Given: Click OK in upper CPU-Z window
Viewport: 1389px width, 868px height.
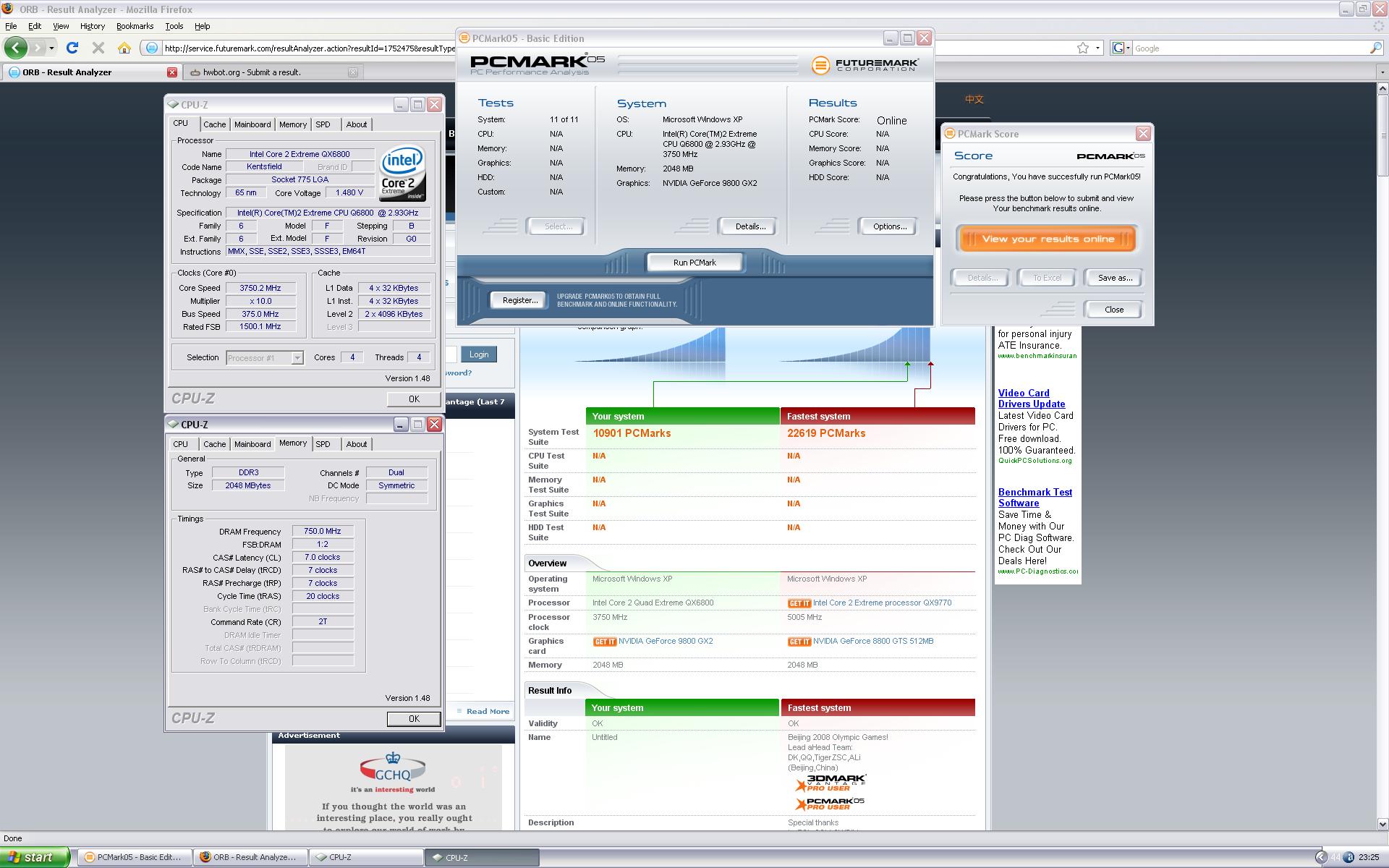Looking at the screenshot, I should [414, 399].
